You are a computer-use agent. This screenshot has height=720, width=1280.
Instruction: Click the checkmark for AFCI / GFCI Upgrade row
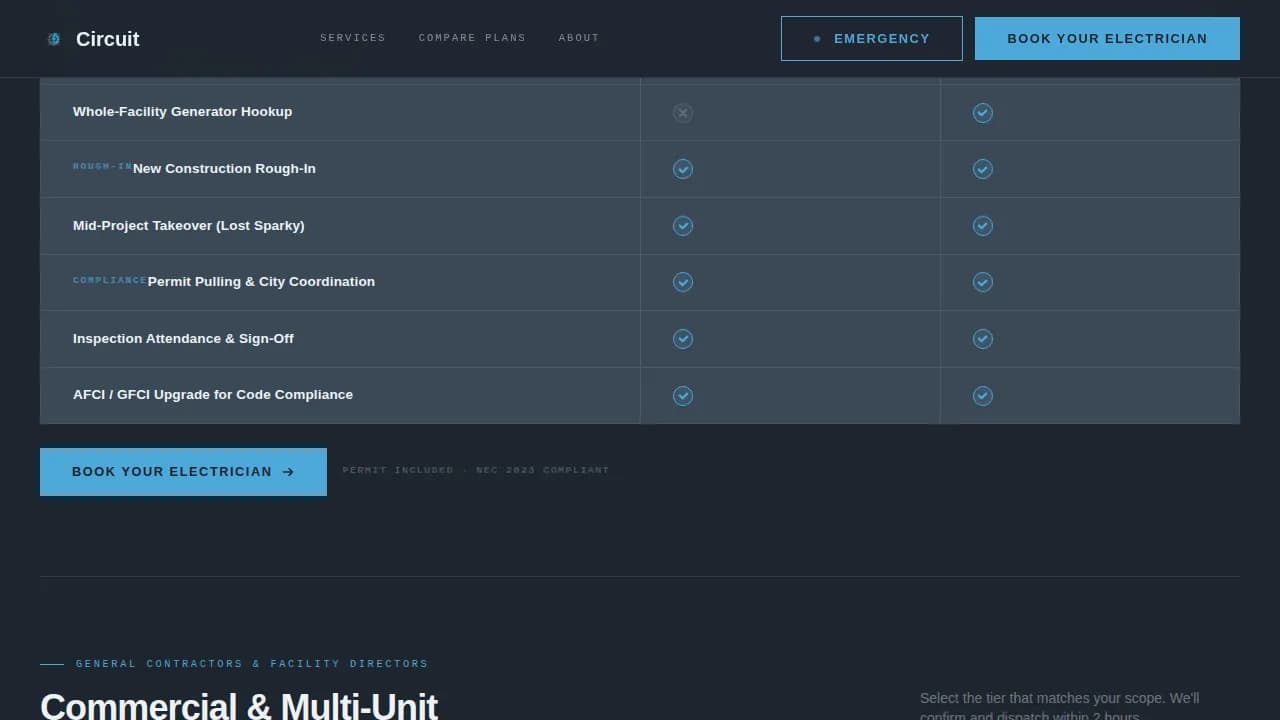point(682,396)
